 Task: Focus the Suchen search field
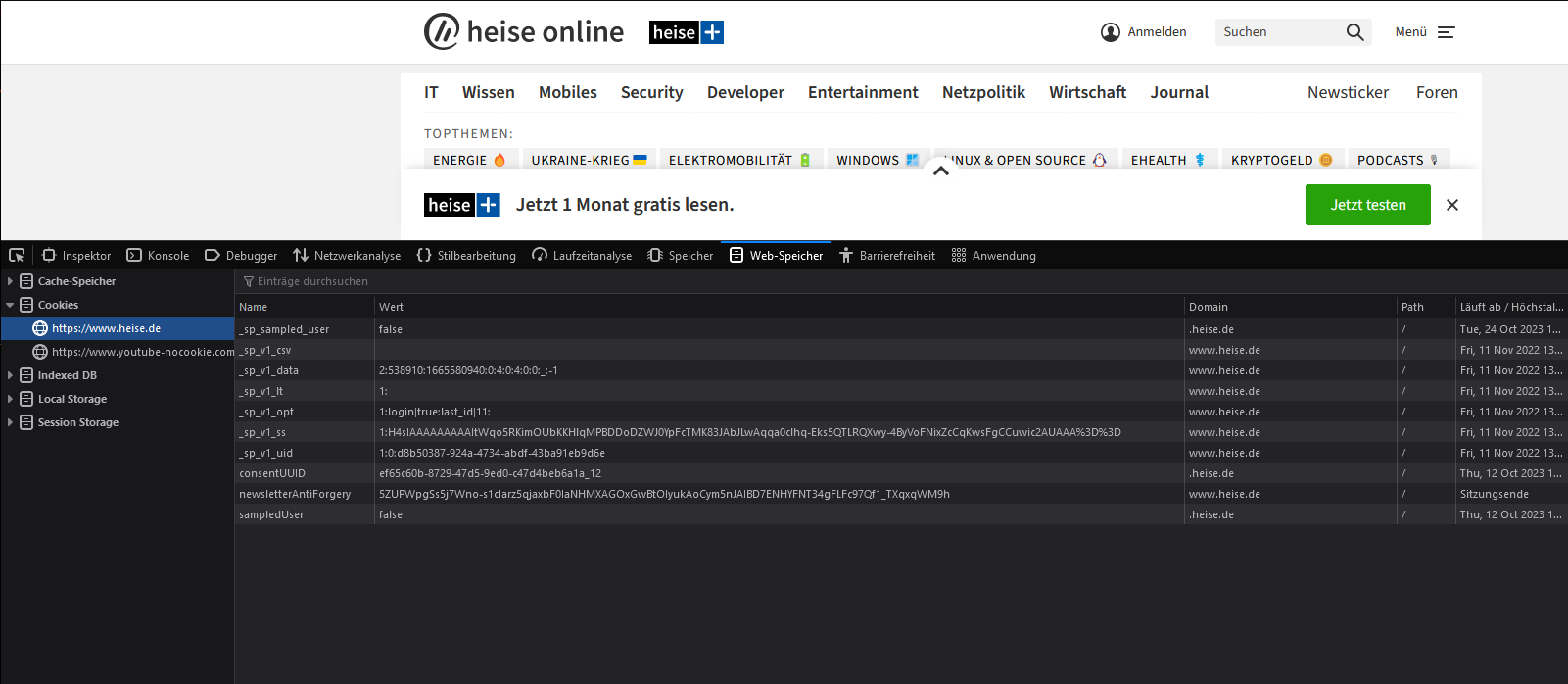click(1277, 32)
